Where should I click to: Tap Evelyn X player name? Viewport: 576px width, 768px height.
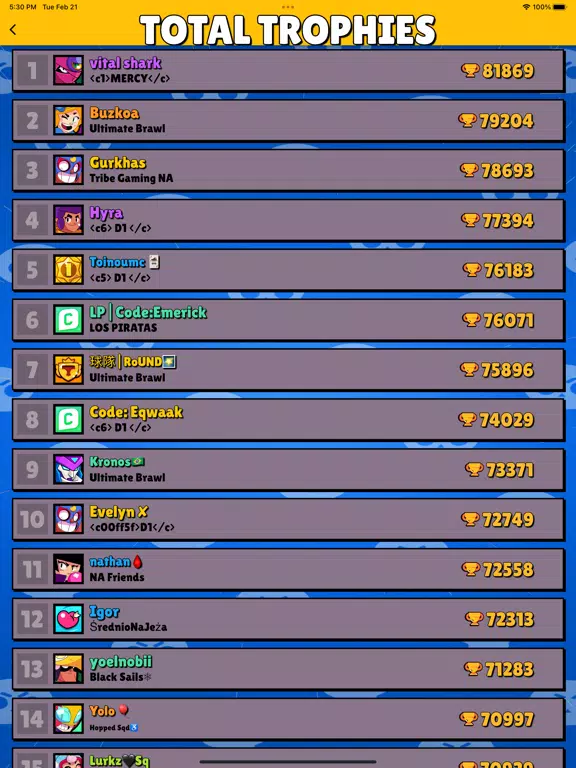pyautogui.click(x=119, y=512)
